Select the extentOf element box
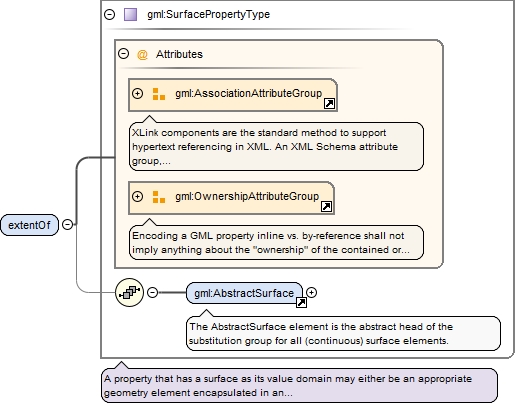 (29, 225)
